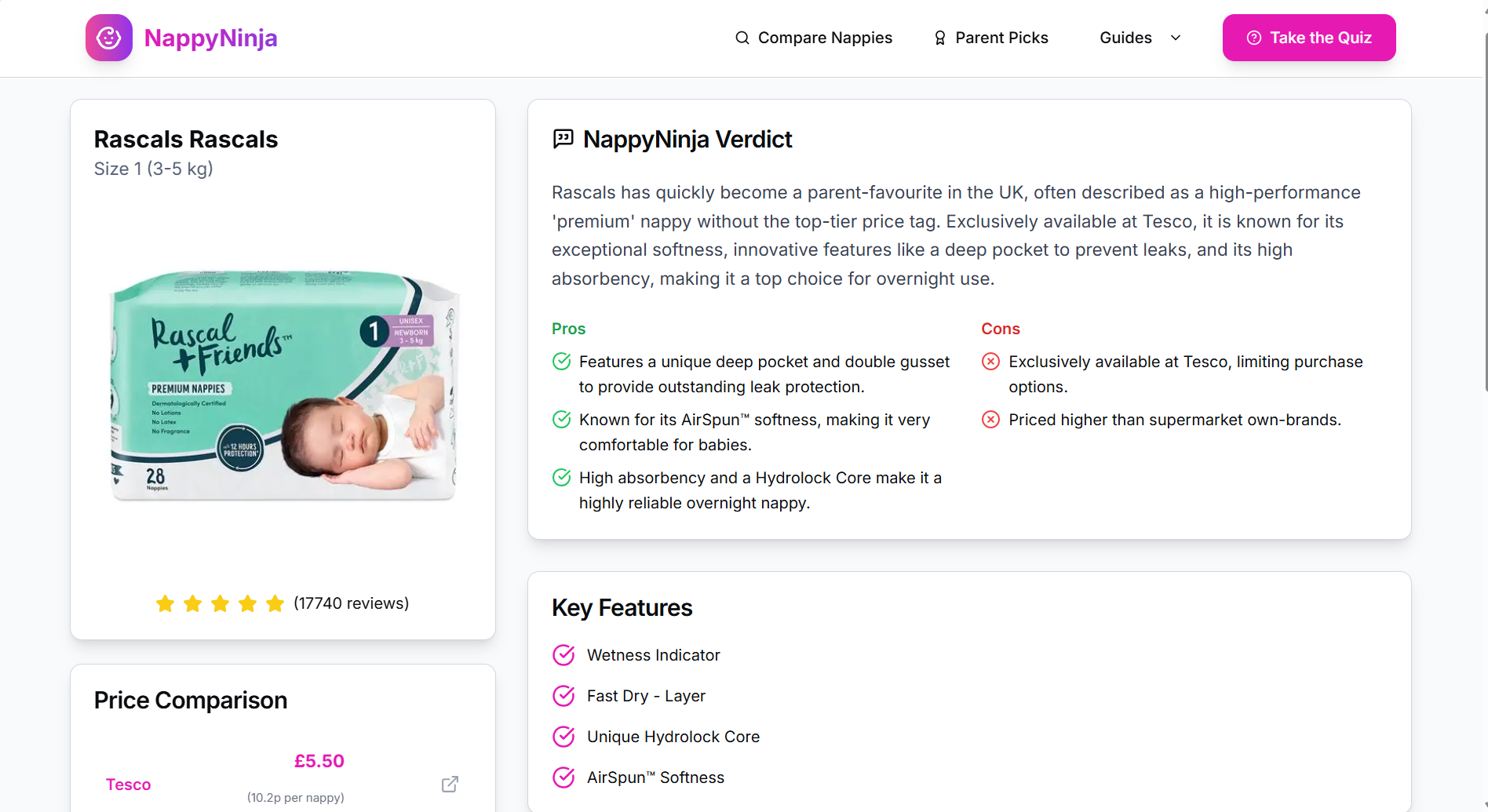Click the speech bubble icon next to NappyNinja Verdict
The width and height of the screenshot is (1488, 812).
coord(563,139)
